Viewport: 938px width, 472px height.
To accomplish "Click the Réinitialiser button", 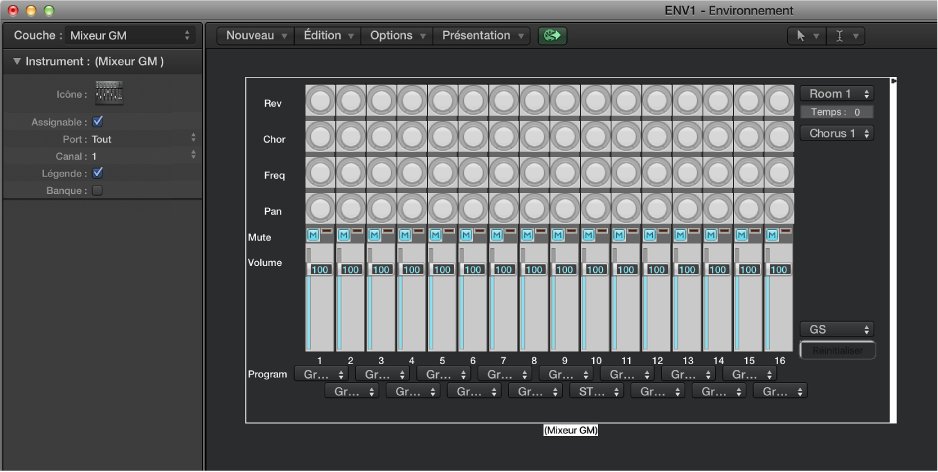I will coord(837,350).
